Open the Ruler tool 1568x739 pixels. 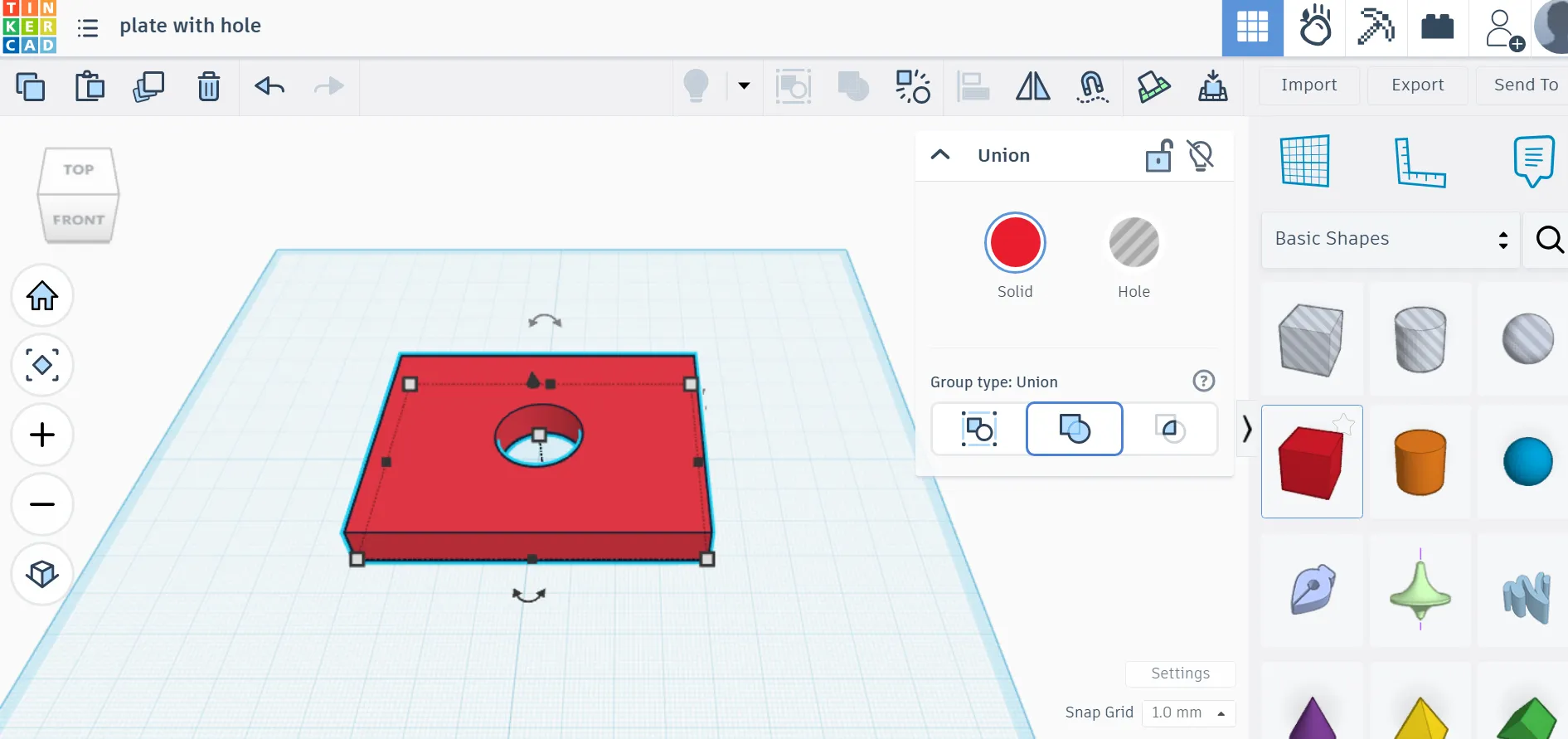(x=1420, y=162)
